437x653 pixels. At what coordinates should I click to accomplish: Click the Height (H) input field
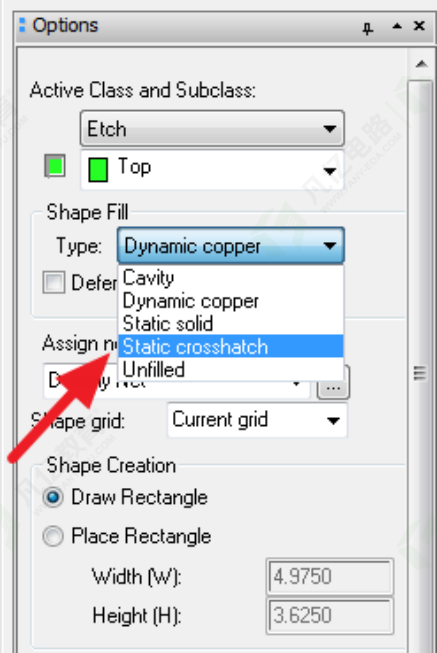(x=330, y=616)
